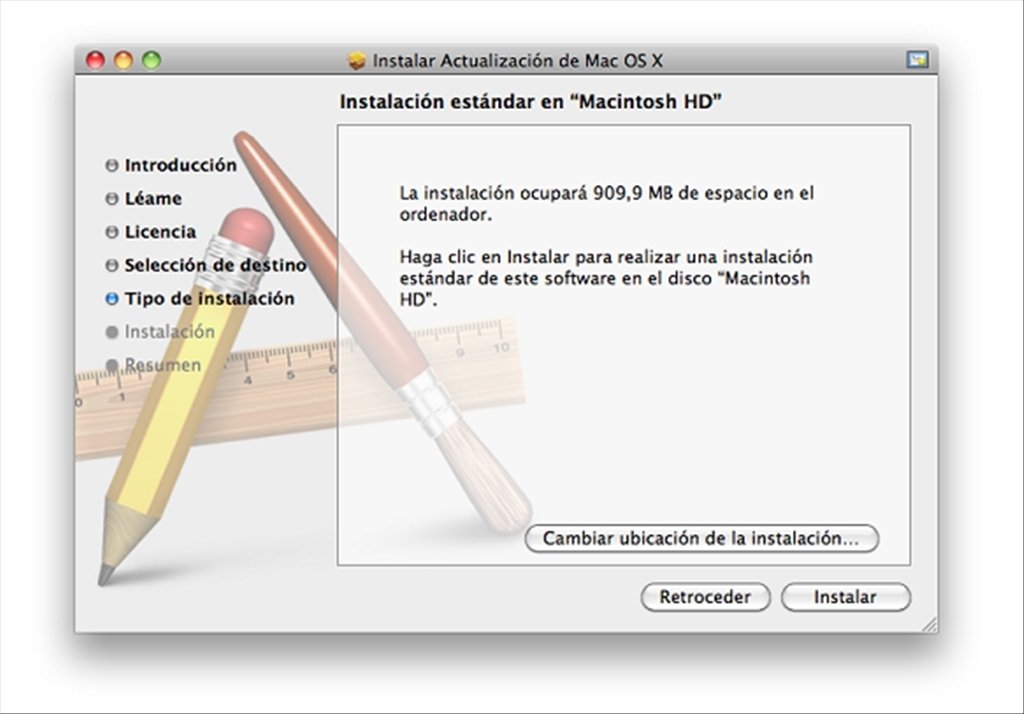This screenshot has width=1024, height=714.
Task: Click the gray Resumen bullet
Action: [112, 365]
